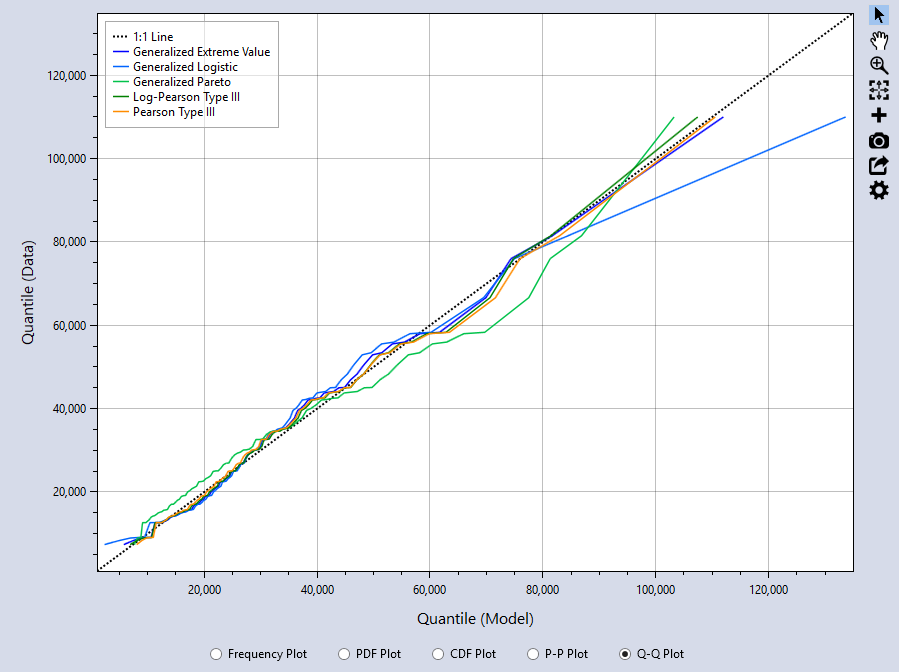Screen dimensions: 899x672
Task: Click the Quantile (Model) axis label
Action: tap(474, 619)
